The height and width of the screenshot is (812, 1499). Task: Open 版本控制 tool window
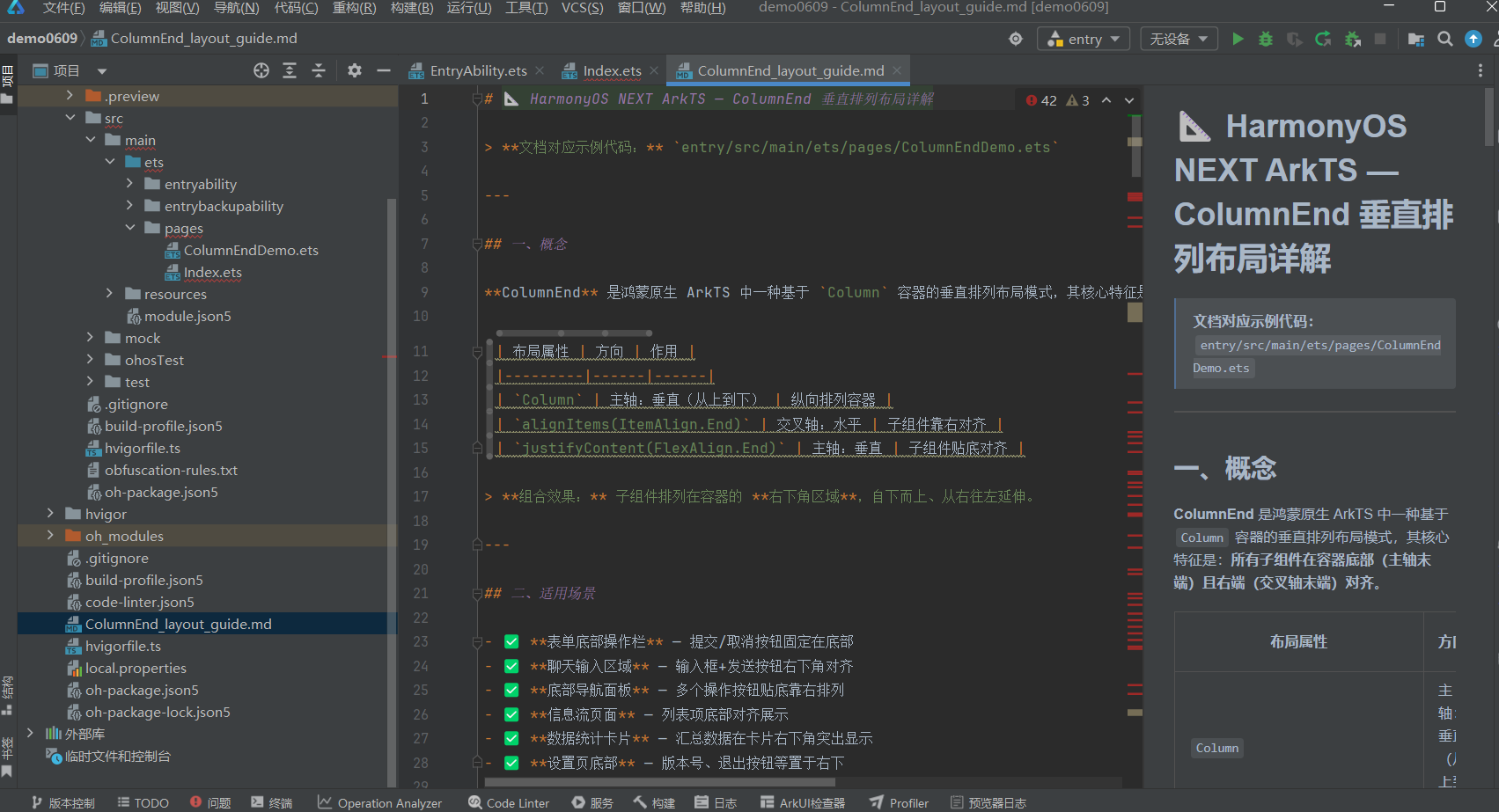62,802
